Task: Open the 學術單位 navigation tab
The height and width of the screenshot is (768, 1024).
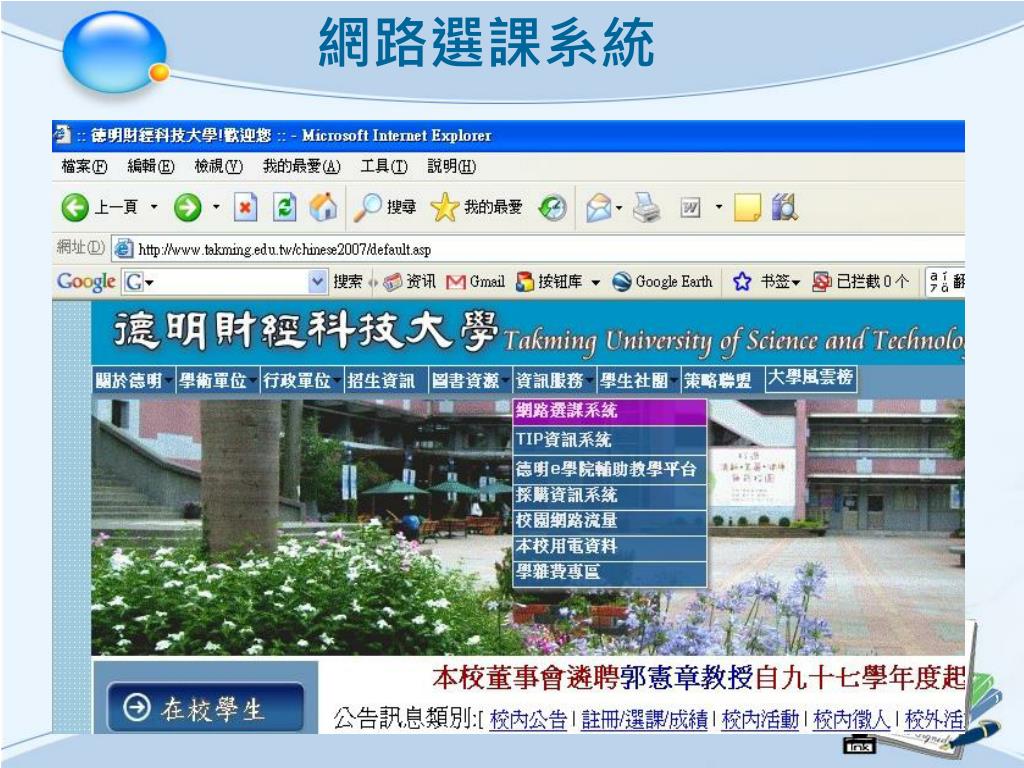Action: tap(218, 380)
